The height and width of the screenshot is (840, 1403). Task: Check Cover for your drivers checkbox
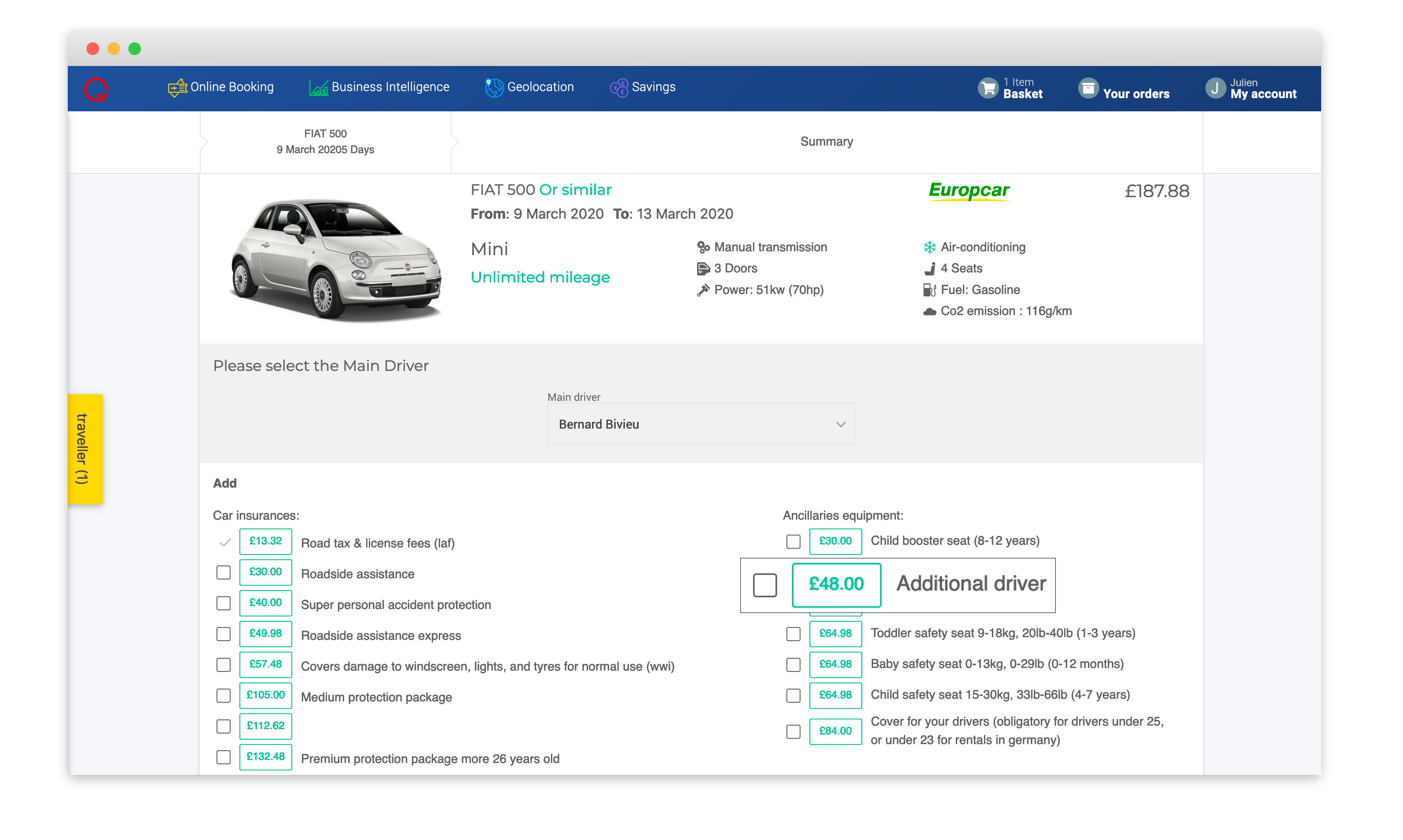pos(793,732)
